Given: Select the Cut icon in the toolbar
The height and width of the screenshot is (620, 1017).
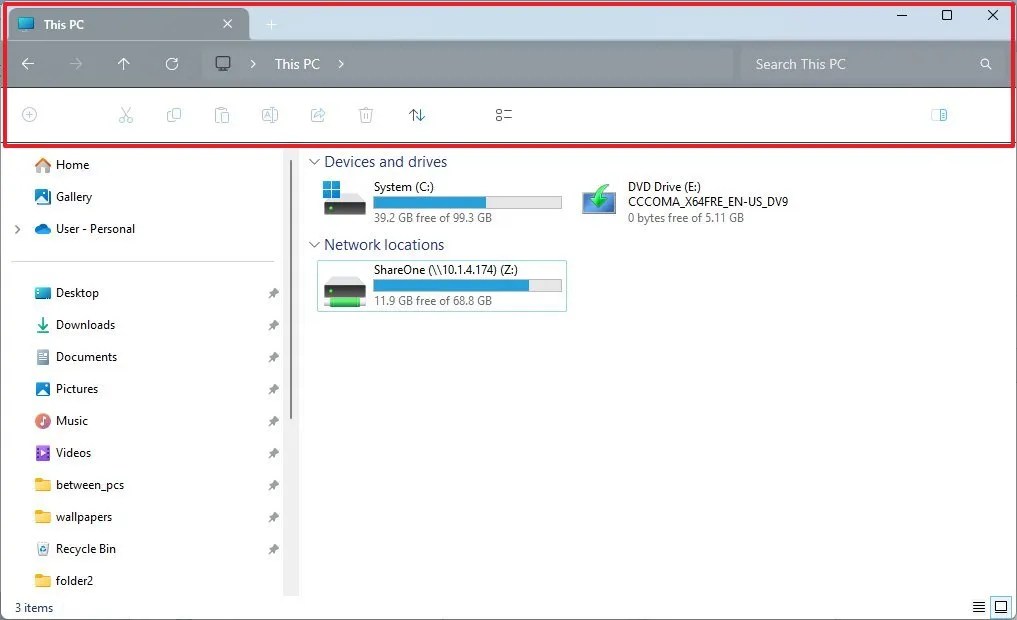Looking at the screenshot, I should [126, 115].
